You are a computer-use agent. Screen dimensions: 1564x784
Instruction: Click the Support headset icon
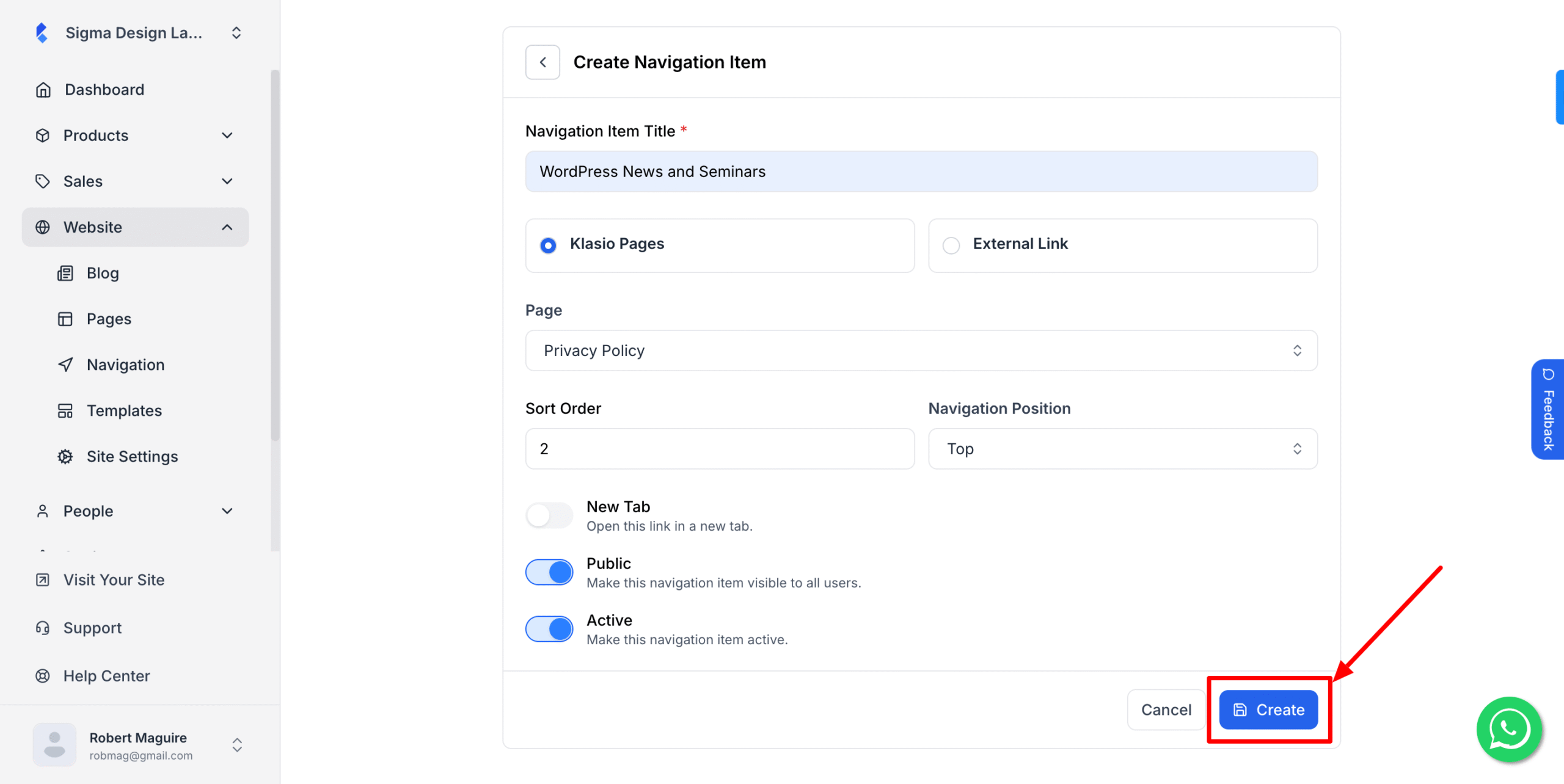coord(42,628)
